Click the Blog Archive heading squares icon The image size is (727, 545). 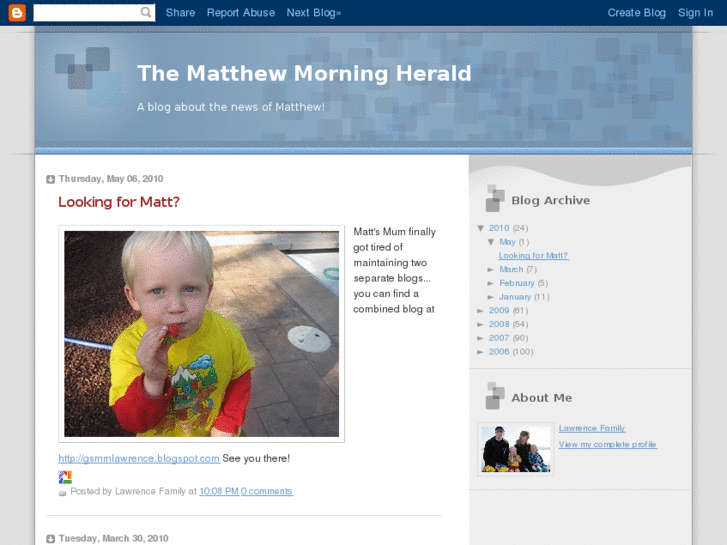[x=495, y=199]
